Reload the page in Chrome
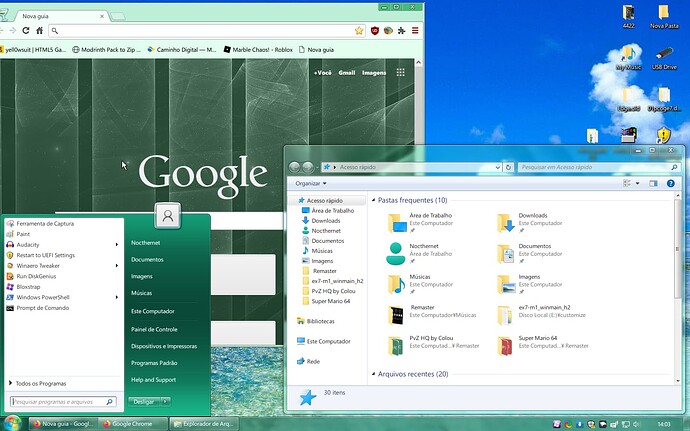 pyautogui.click(x=26, y=30)
